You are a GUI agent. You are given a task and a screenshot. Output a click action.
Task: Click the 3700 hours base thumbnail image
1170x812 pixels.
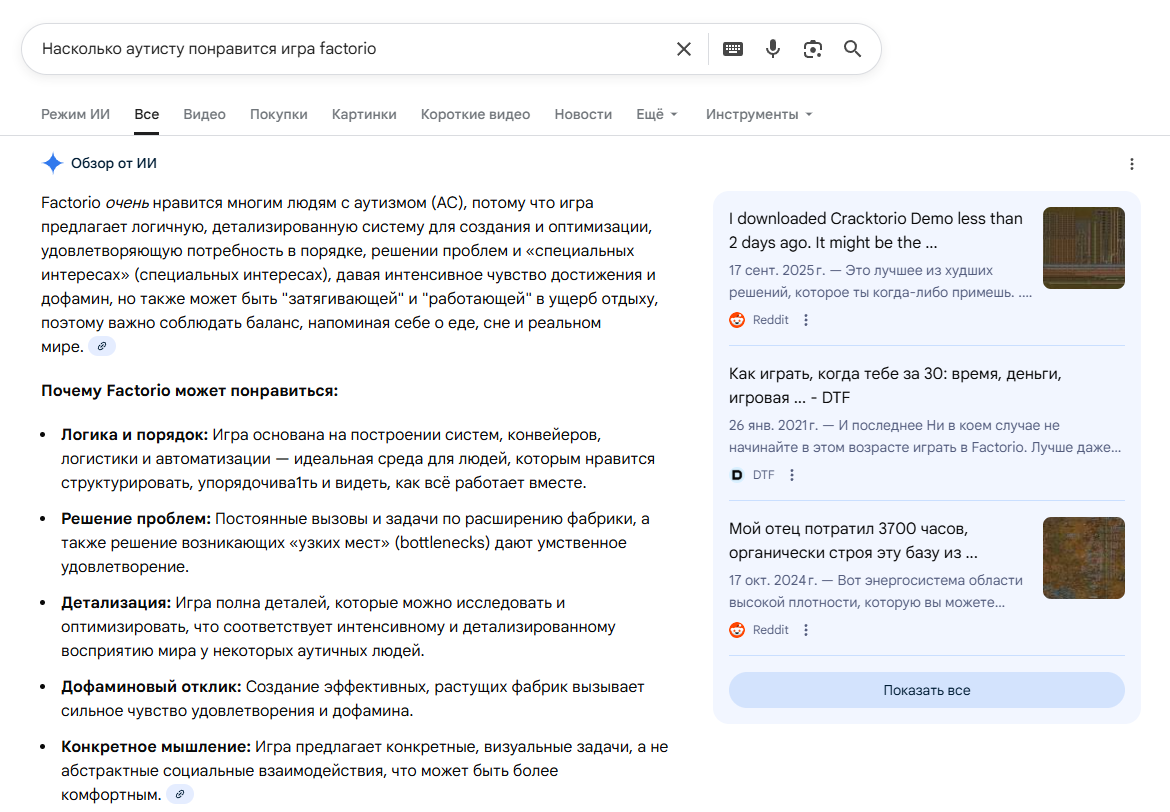pyautogui.click(x=1083, y=558)
